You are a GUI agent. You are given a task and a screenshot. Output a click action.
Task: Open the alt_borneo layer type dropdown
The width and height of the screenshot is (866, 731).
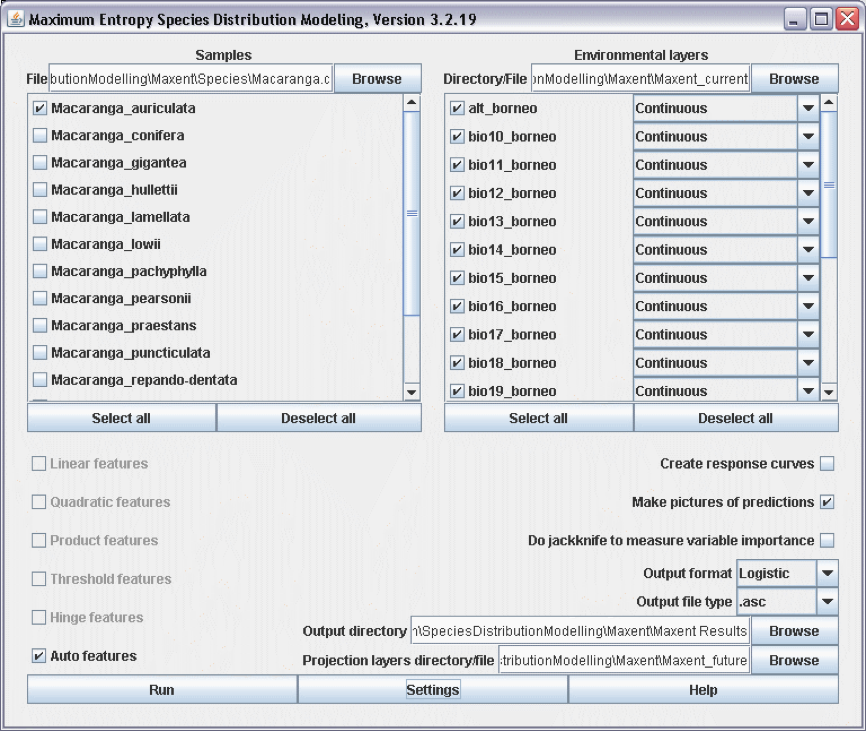point(808,108)
